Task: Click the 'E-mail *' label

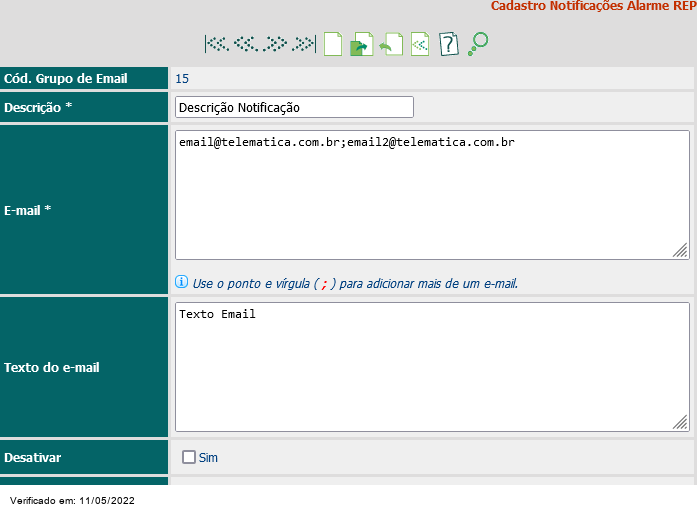Action: coord(28,210)
